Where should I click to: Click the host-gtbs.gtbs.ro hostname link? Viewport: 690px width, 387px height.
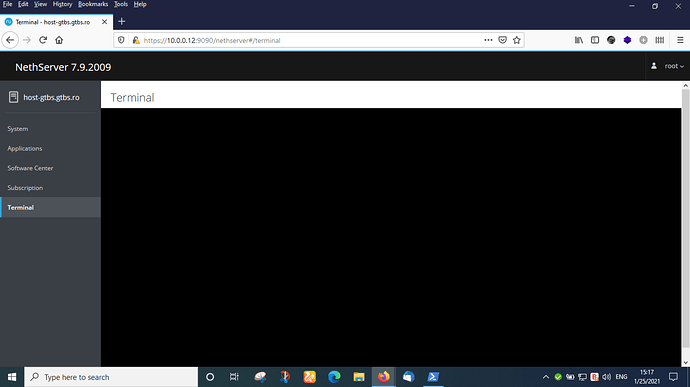[51, 97]
